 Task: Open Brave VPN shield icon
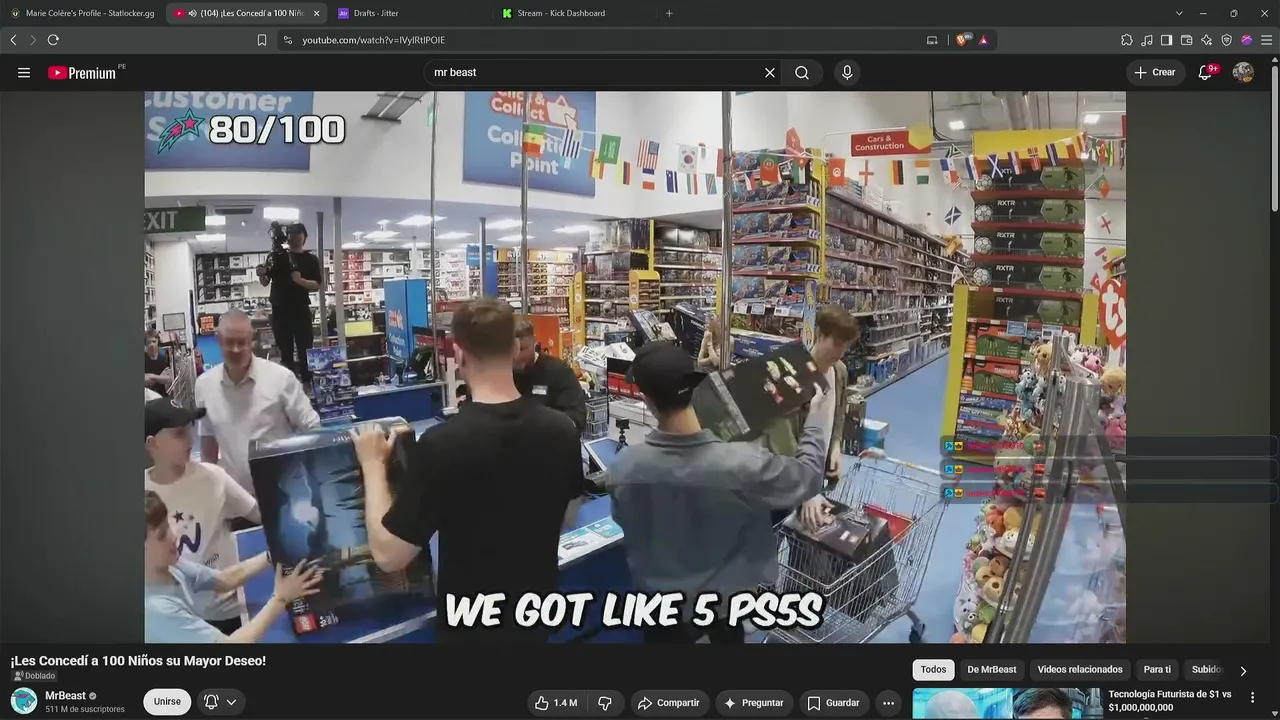(1227, 40)
